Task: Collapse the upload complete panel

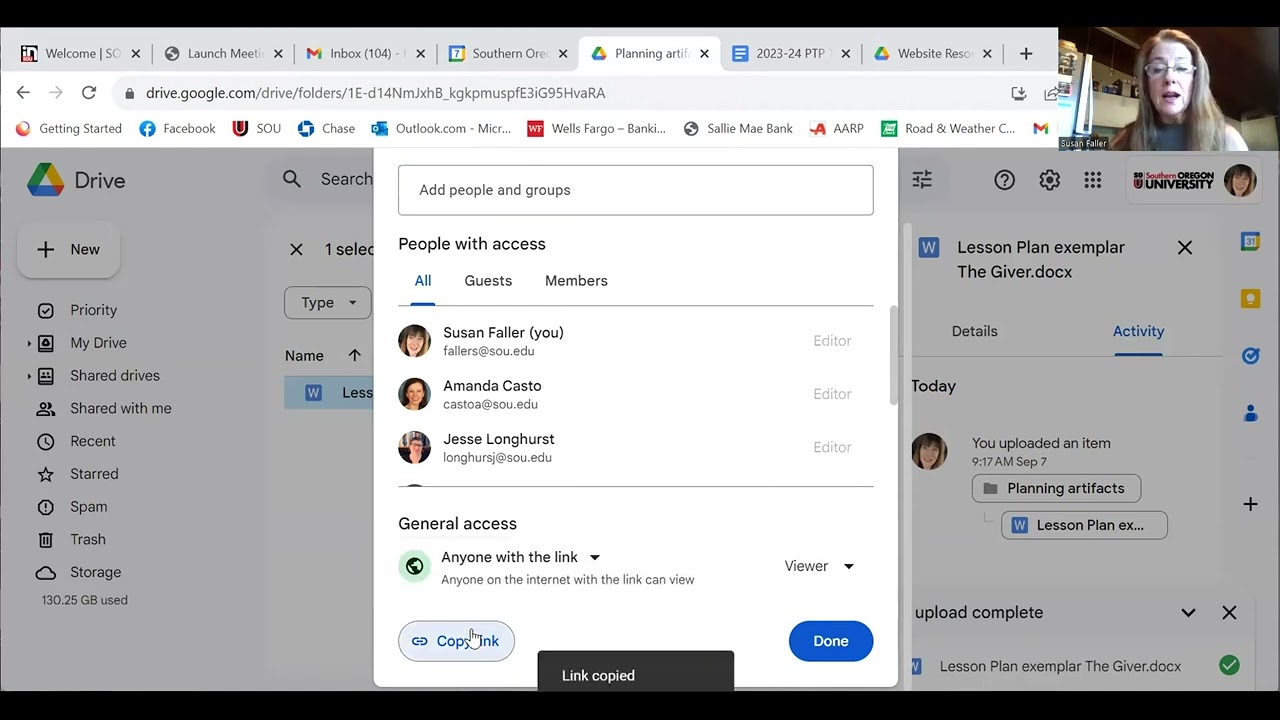Action: (x=1188, y=613)
